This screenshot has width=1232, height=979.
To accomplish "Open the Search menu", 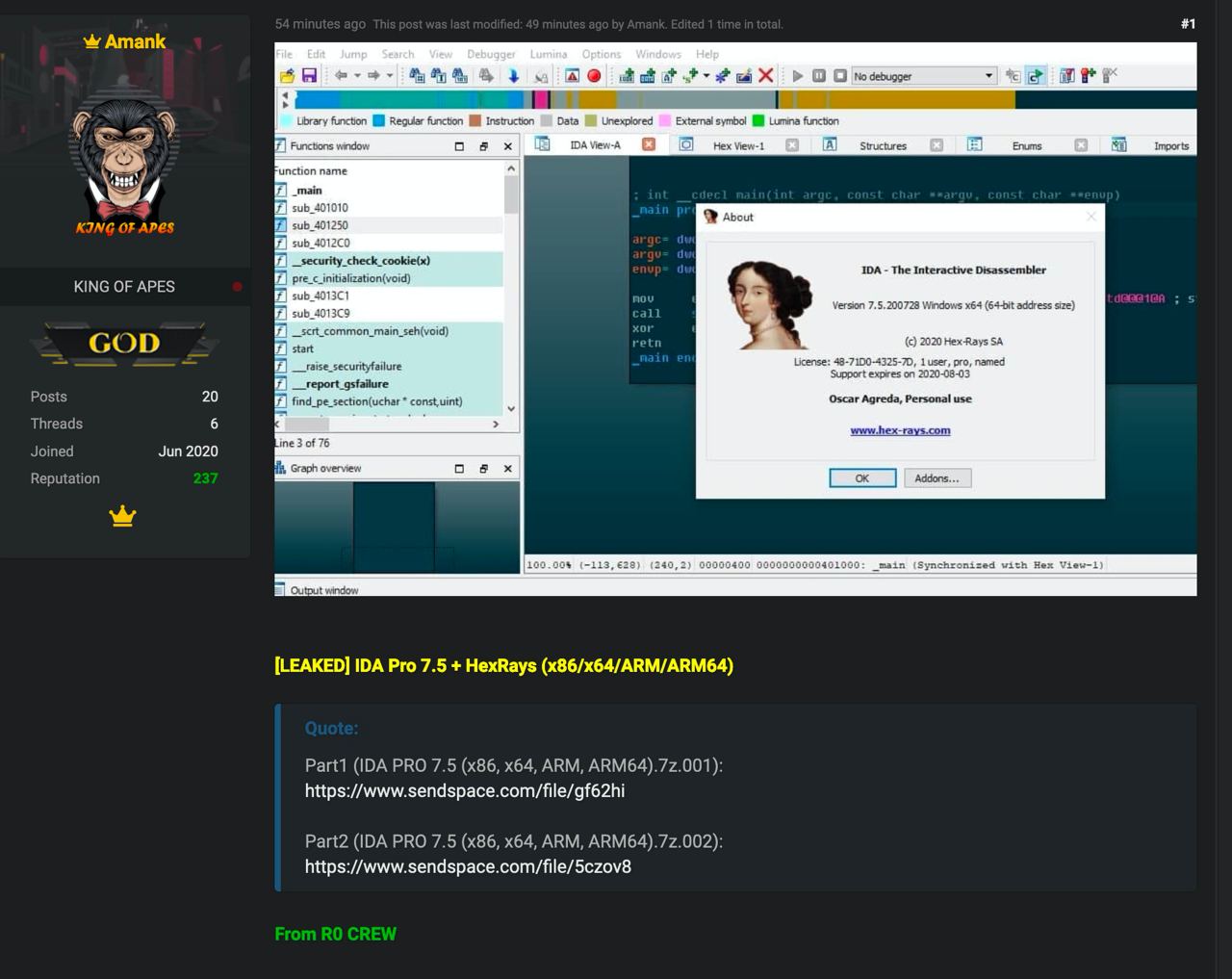I will [398, 54].
